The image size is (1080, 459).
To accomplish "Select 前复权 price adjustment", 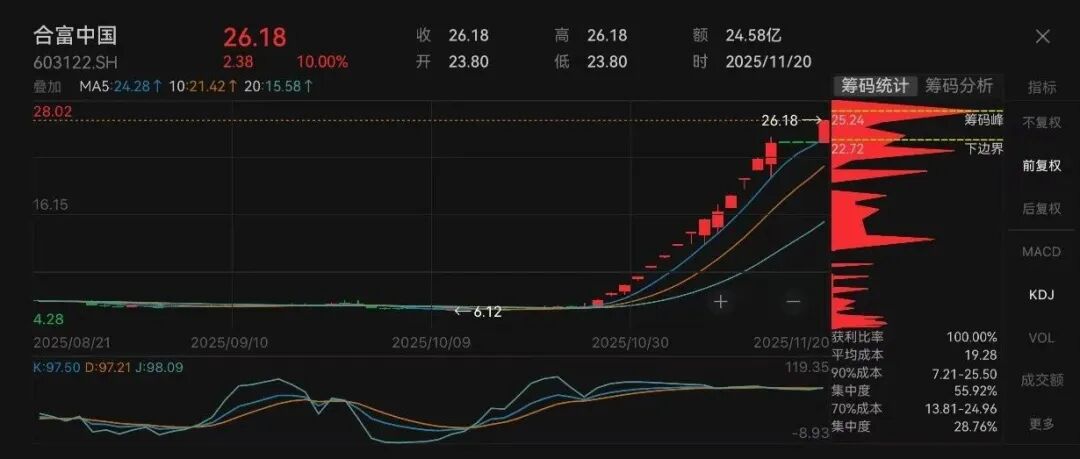I will click(1041, 165).
